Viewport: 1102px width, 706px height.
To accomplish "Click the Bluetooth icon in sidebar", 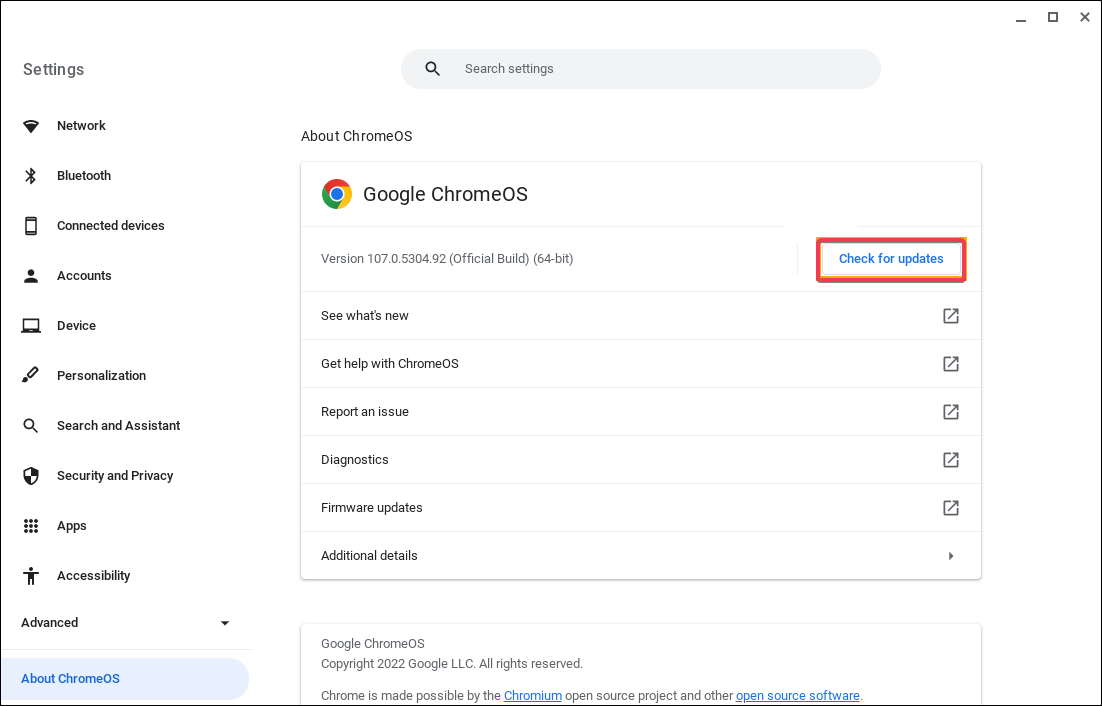I will 31,176.
